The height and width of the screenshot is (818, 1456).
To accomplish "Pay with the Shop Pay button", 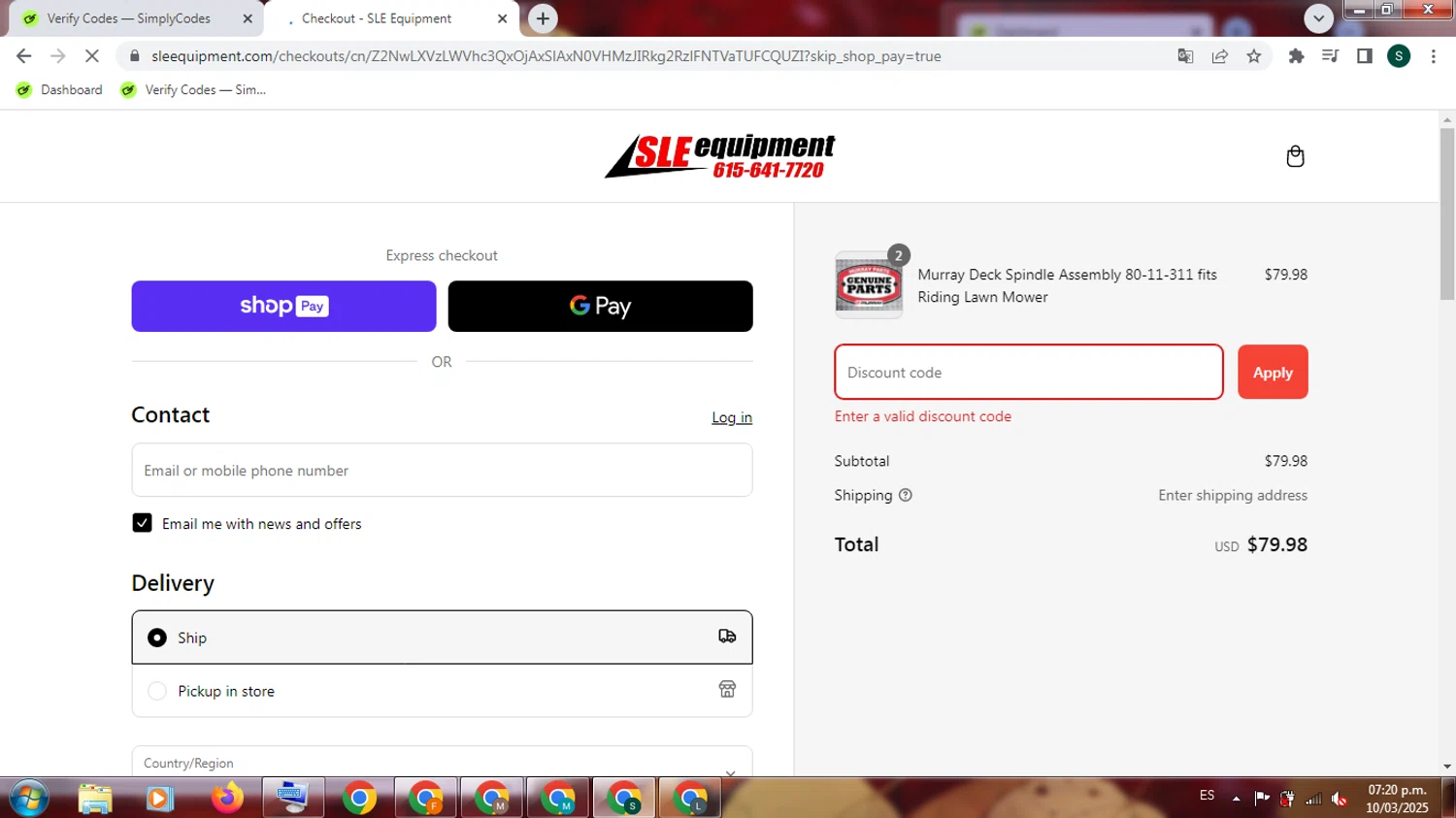I will [x=283, y=306].
